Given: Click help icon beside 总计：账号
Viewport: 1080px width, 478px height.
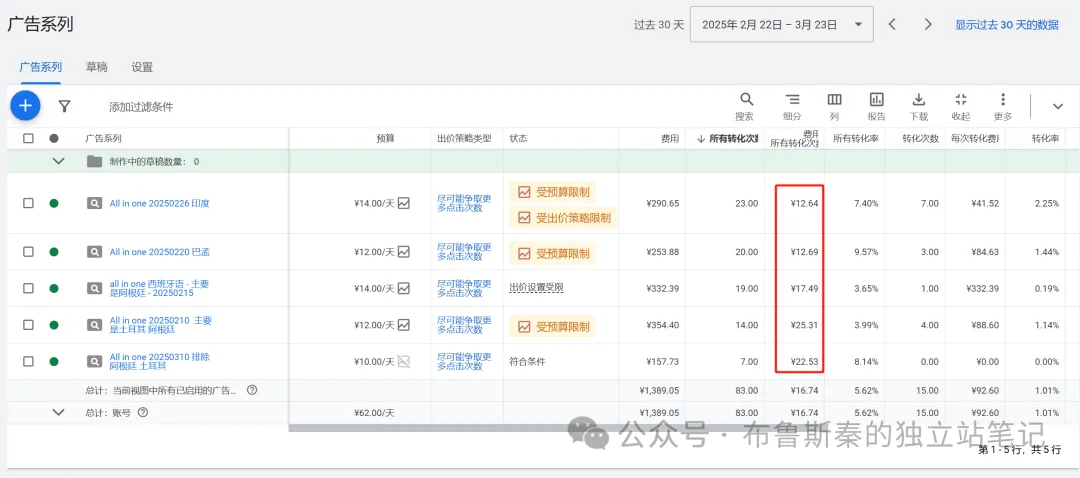Looking at the screenshot, I should tap(143, 413).
